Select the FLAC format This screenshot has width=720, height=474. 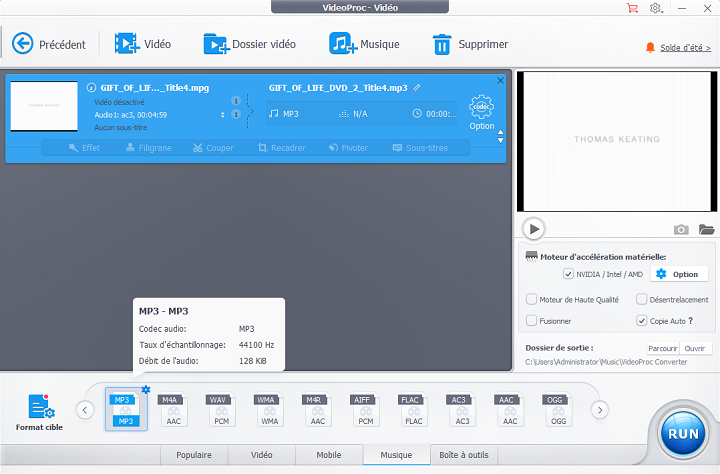[413, 410]
